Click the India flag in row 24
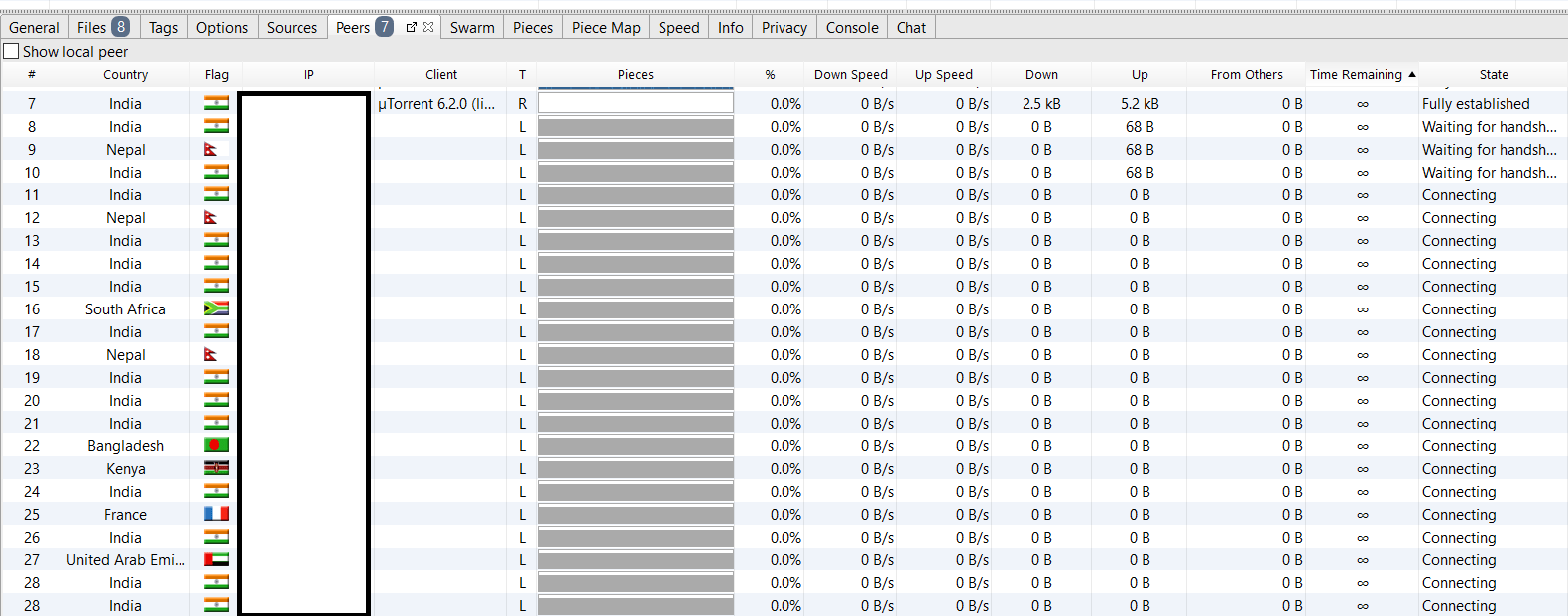1568x616 pixels. (x=216, y=491)
